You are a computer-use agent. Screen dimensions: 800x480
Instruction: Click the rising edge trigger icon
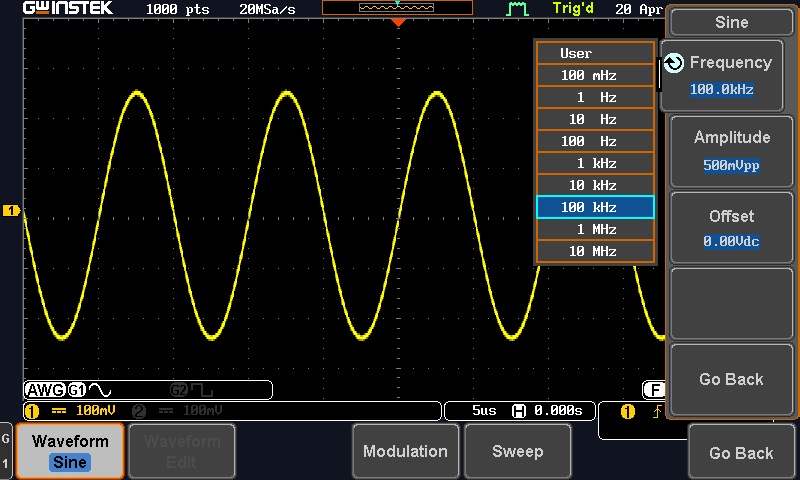point(657,411)
